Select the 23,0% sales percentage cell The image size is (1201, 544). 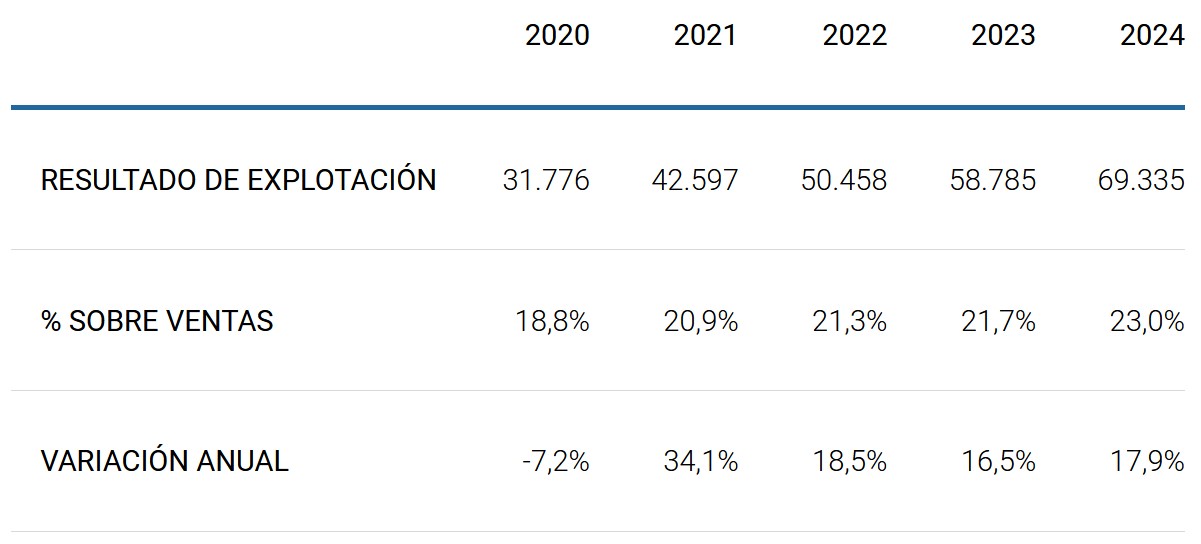1147,321
